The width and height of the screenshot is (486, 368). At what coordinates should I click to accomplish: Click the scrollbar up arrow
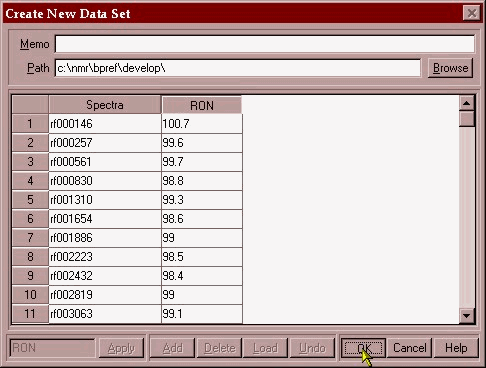click(467, 103)
